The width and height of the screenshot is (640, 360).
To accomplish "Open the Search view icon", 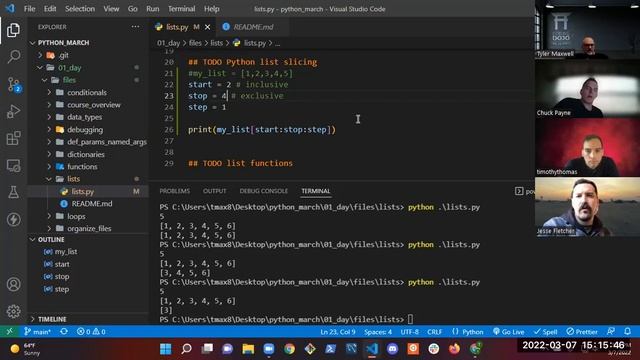I will click(x=13, y=57).
